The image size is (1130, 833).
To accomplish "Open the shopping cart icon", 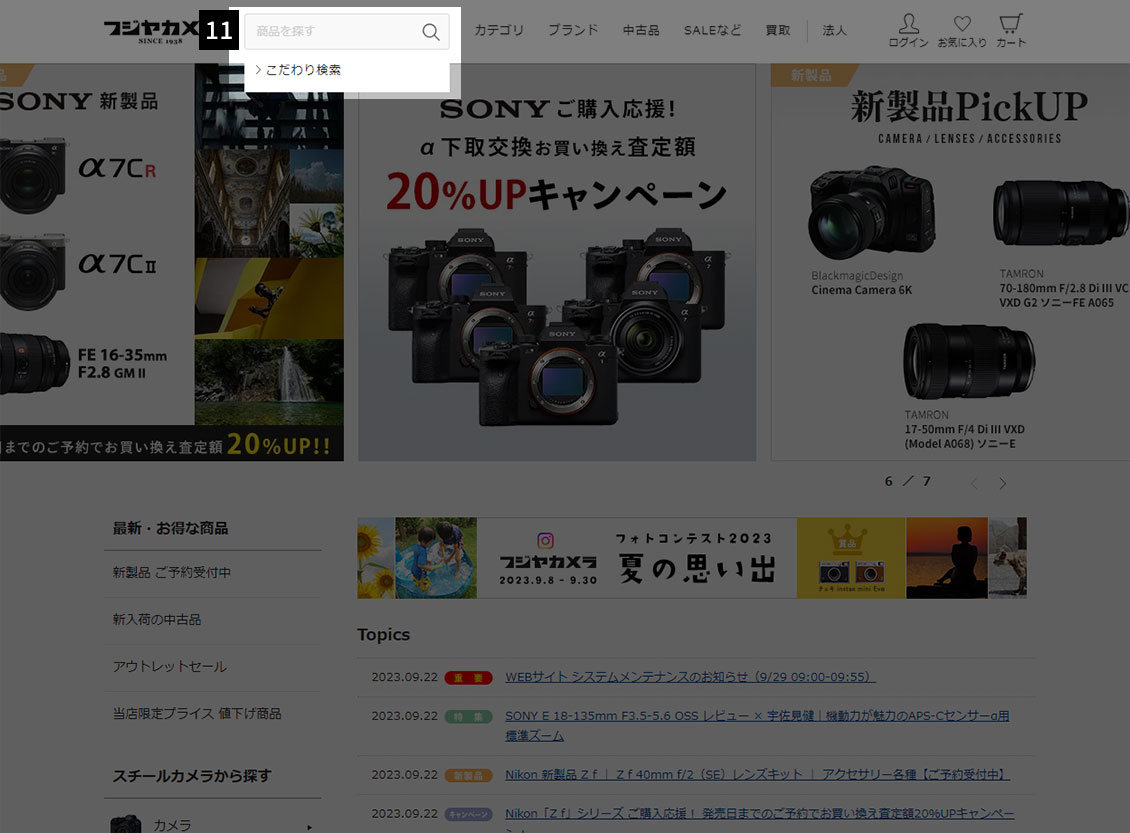I will tap(1010, 31).
